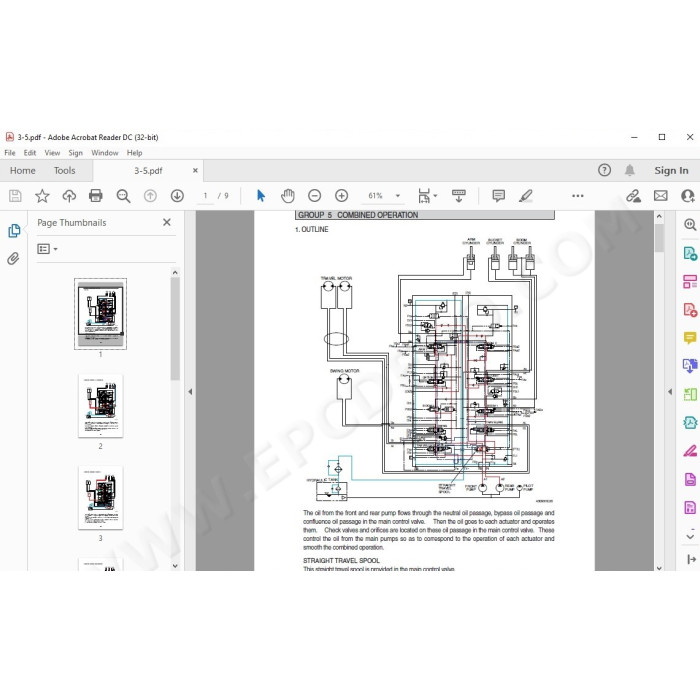The image size is (700, 700).
Task: Switch to the Home tab
Action: tap(23, 171)
